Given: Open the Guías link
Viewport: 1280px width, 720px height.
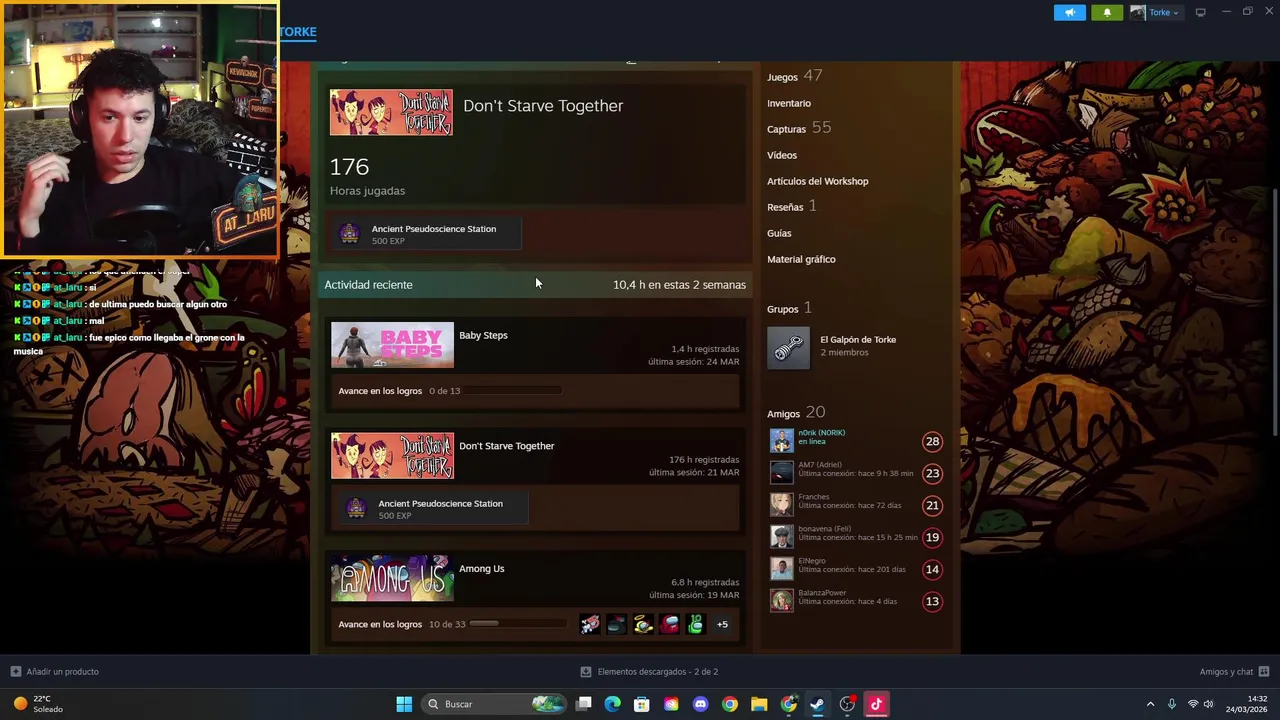Looking at the screenshot, I should [779, 233].
